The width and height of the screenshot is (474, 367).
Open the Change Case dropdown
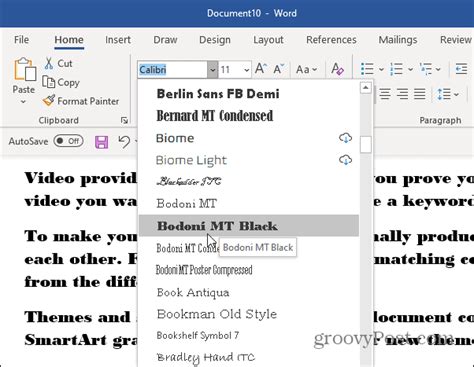[x=306, y=69]
